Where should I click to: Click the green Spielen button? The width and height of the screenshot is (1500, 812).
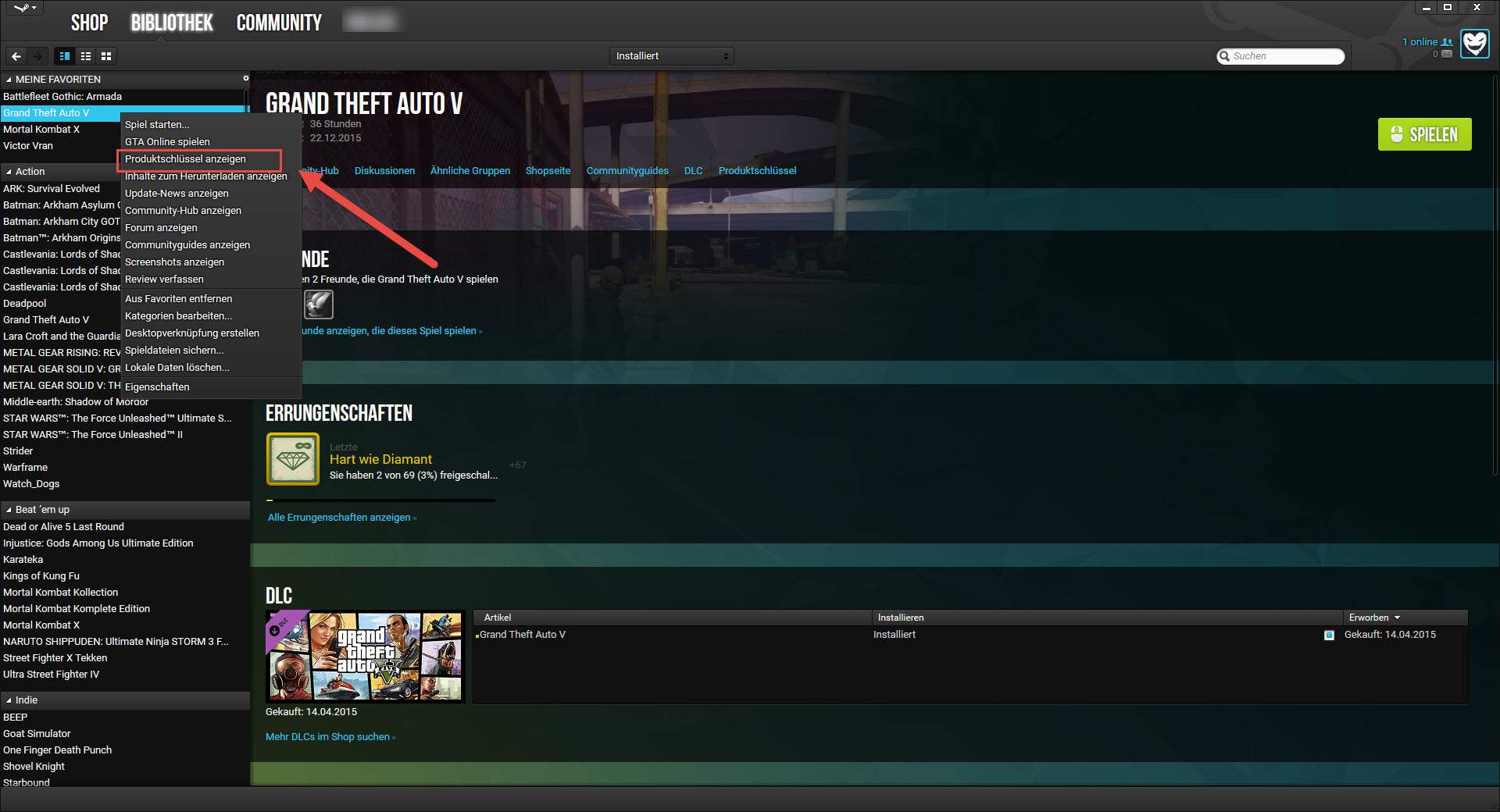(x=1424, y=134)
